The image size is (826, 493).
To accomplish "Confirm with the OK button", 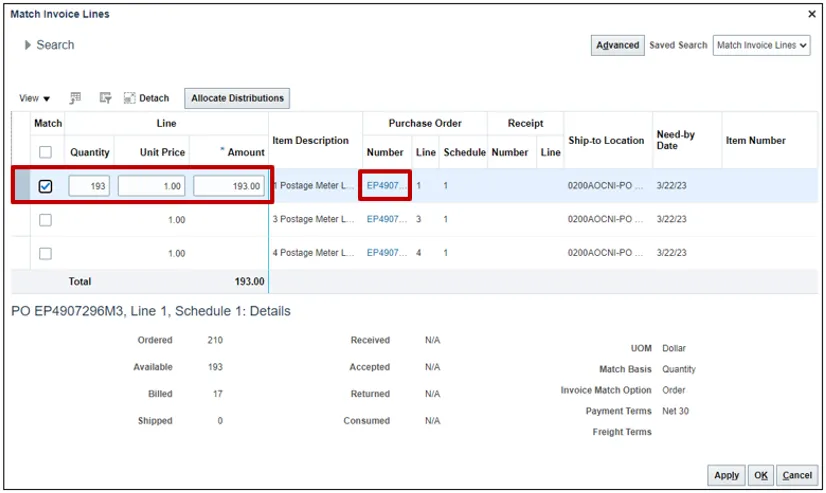I will click(761, 475).
